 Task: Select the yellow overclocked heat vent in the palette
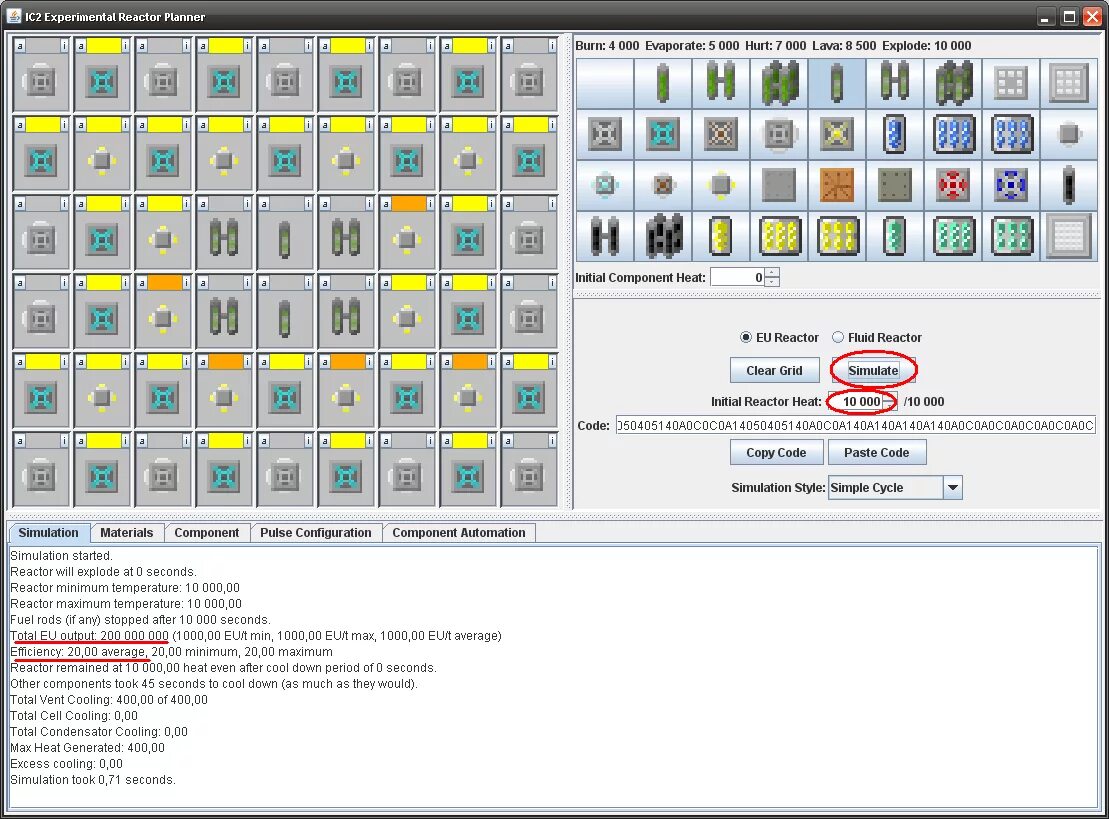pyautogui.click(x=837, y=134)
